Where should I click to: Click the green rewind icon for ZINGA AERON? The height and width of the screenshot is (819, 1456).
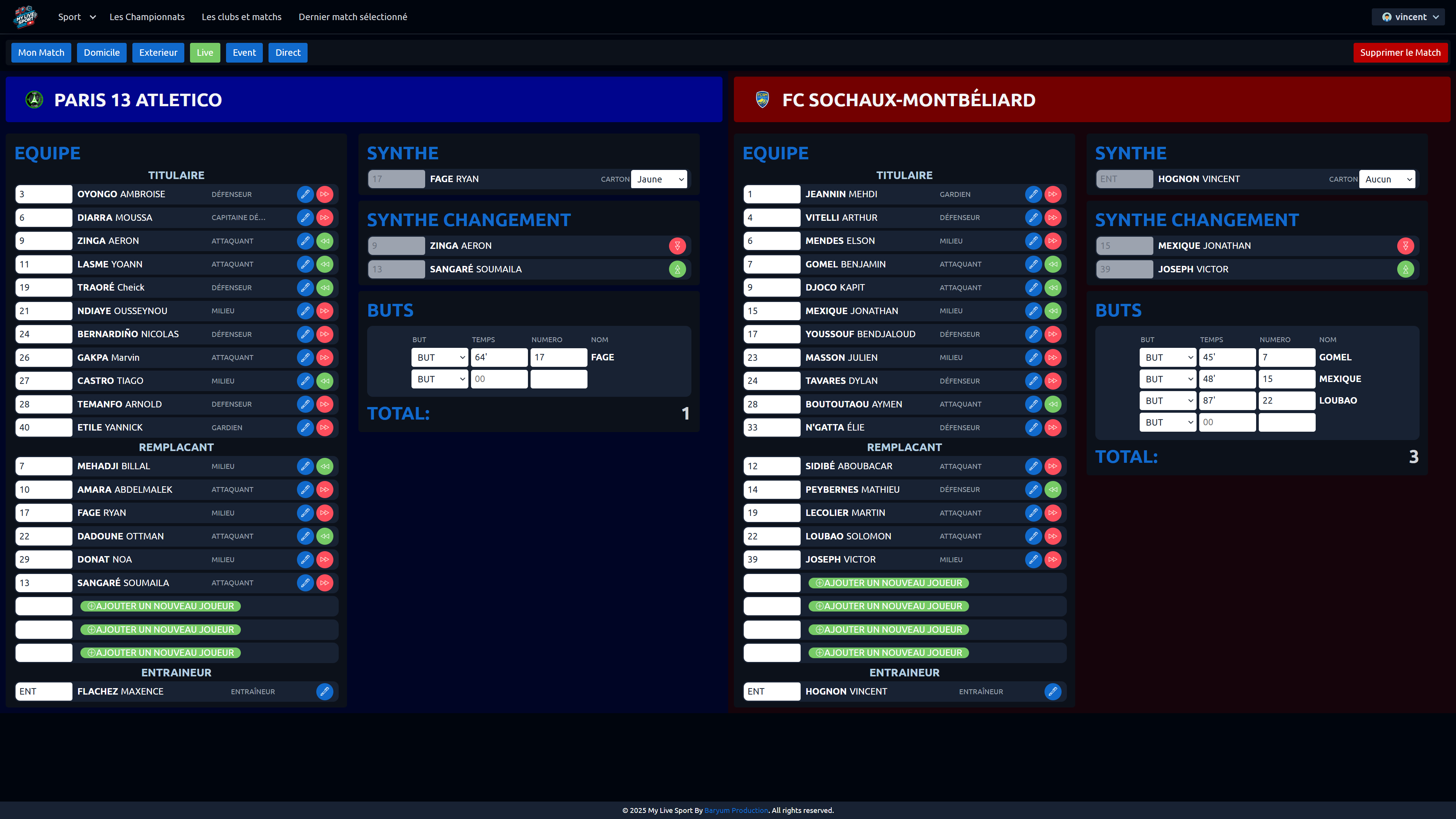tap(324, 241)
